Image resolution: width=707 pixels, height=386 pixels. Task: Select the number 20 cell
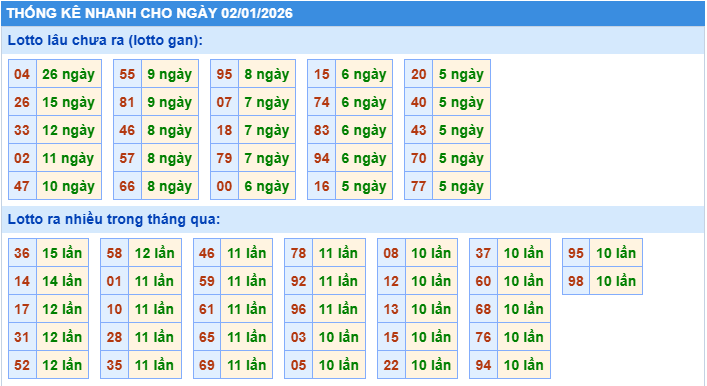(x=418, y=74)
